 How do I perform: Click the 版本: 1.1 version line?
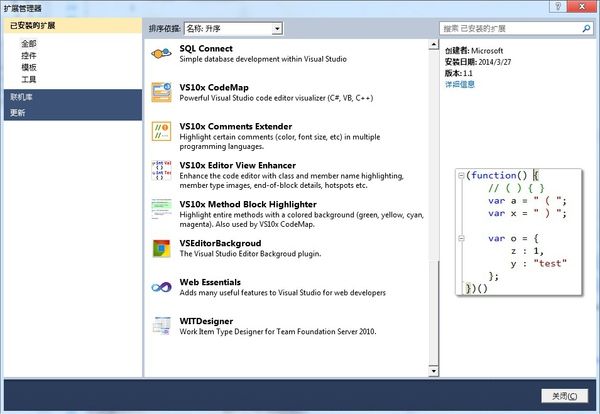pos(458,73)
